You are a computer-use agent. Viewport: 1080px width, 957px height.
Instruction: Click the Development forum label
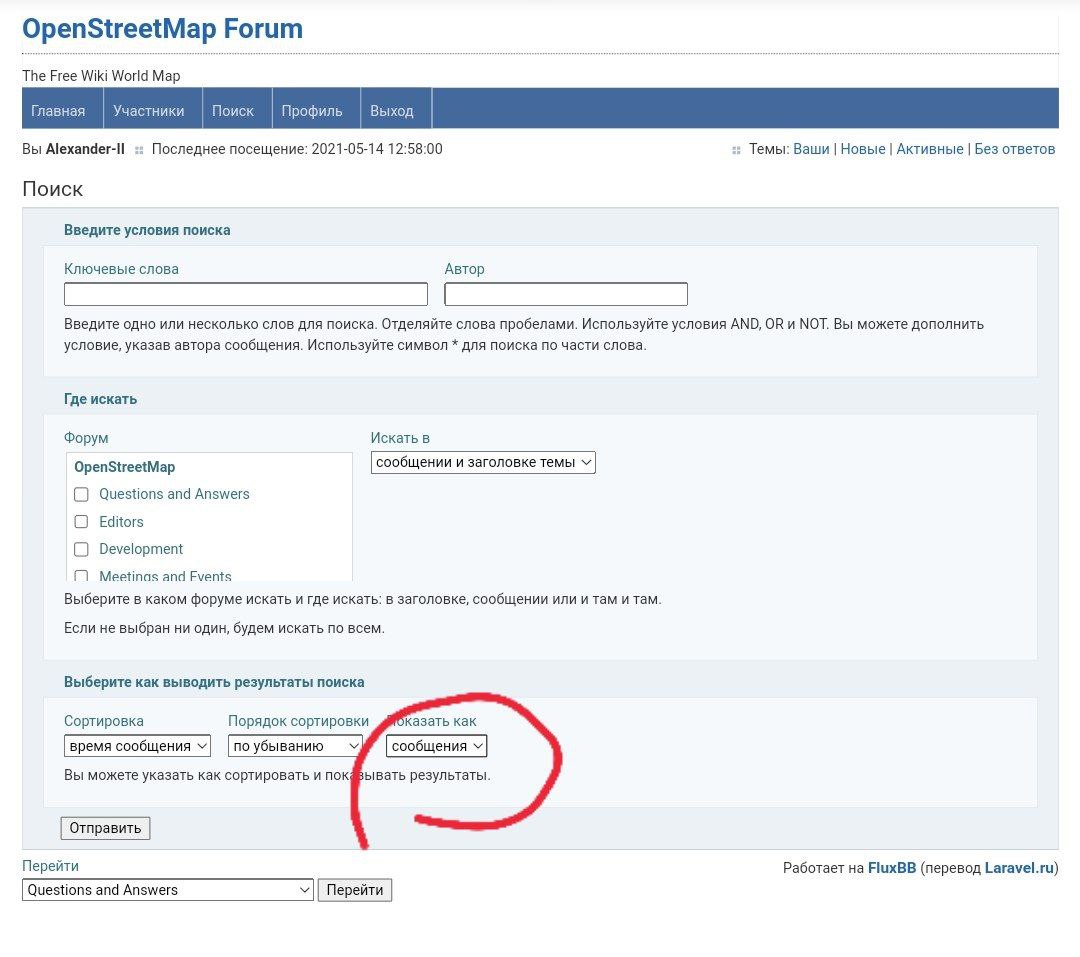click(141, 549)
